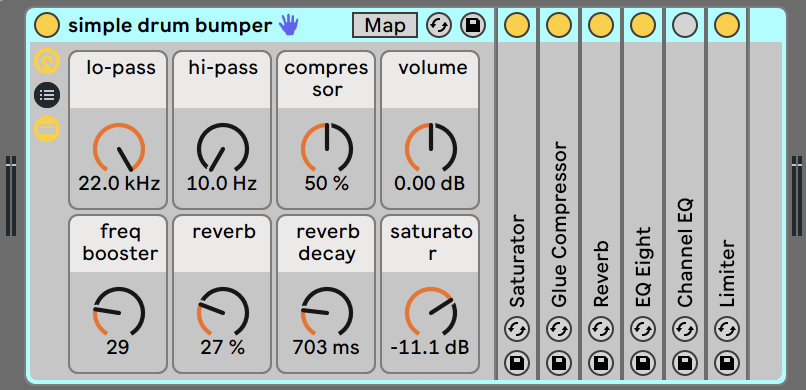Click the Map button
Image resolution: width=806 pixels, height=390 pixels.
pyautogui.click(x=384, y=25)
